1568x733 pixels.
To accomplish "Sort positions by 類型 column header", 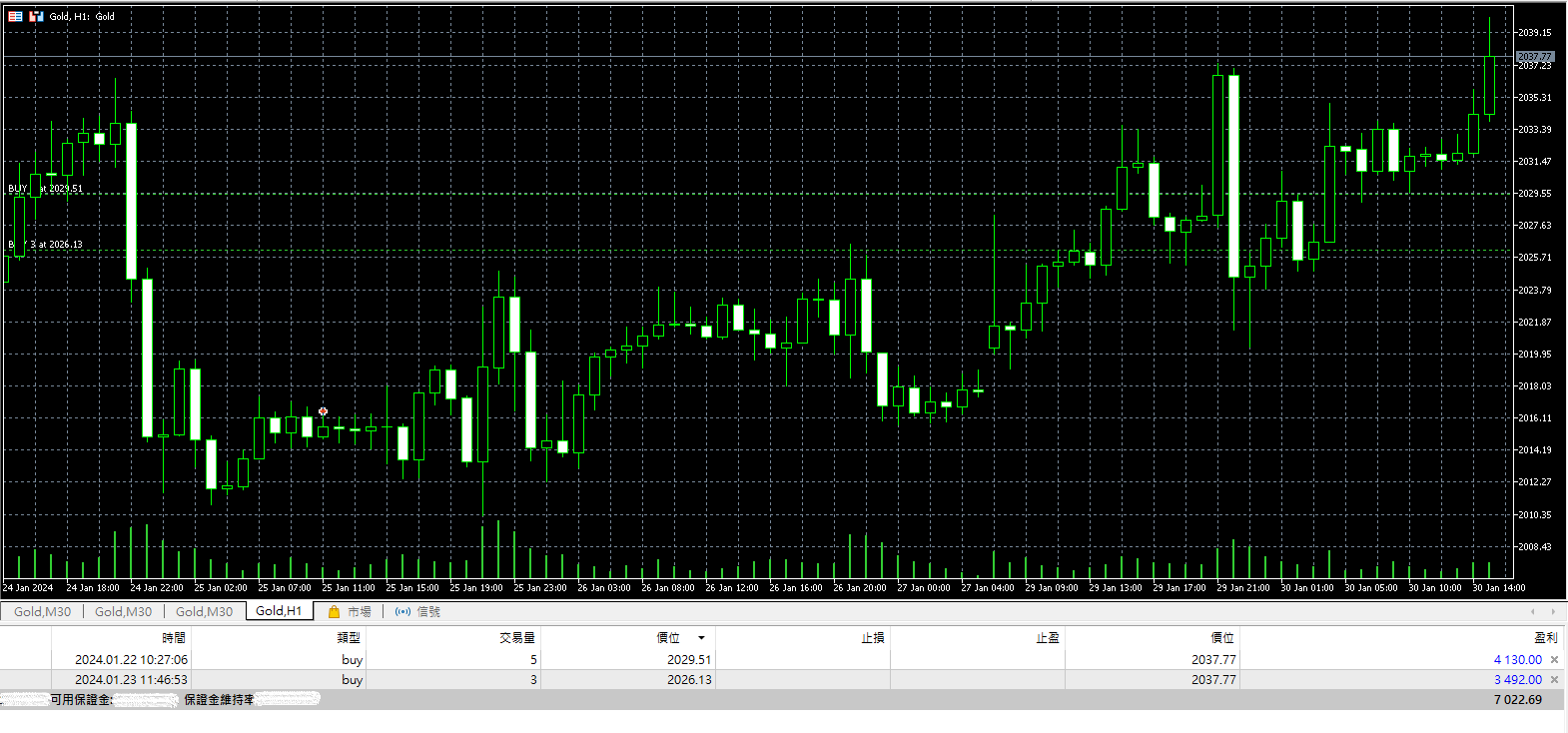I will point(349,638).
